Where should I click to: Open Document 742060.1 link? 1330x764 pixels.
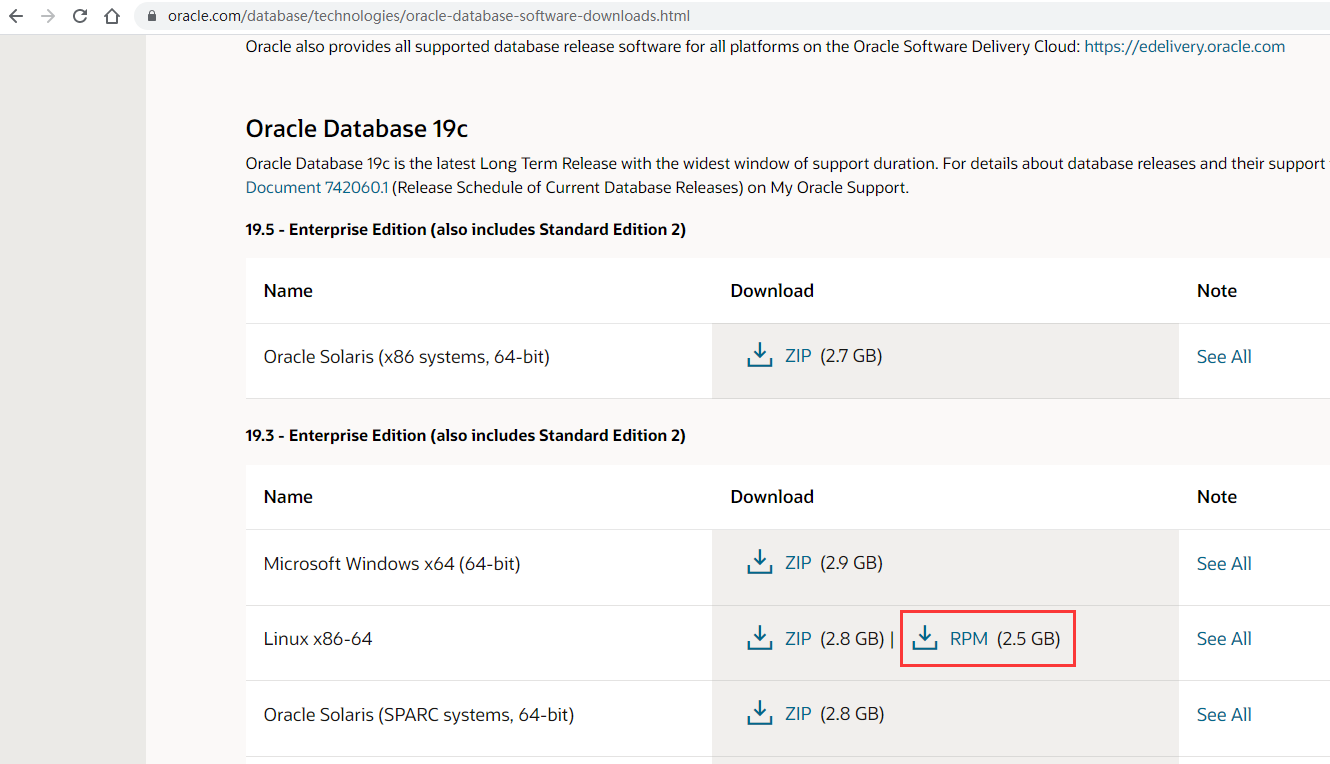point(316,187)
